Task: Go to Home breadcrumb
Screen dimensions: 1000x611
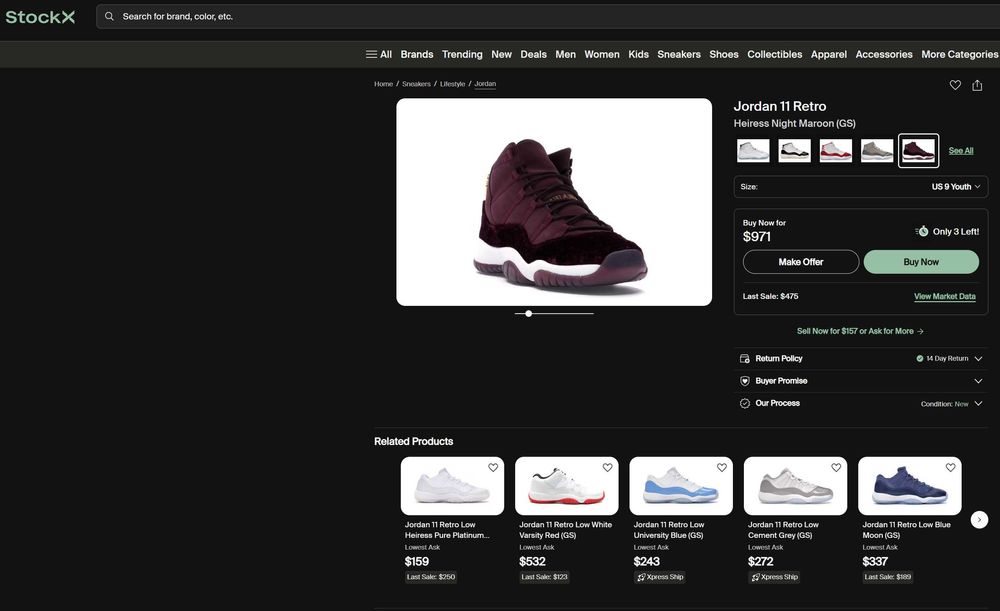Action: tap(383, 84)
